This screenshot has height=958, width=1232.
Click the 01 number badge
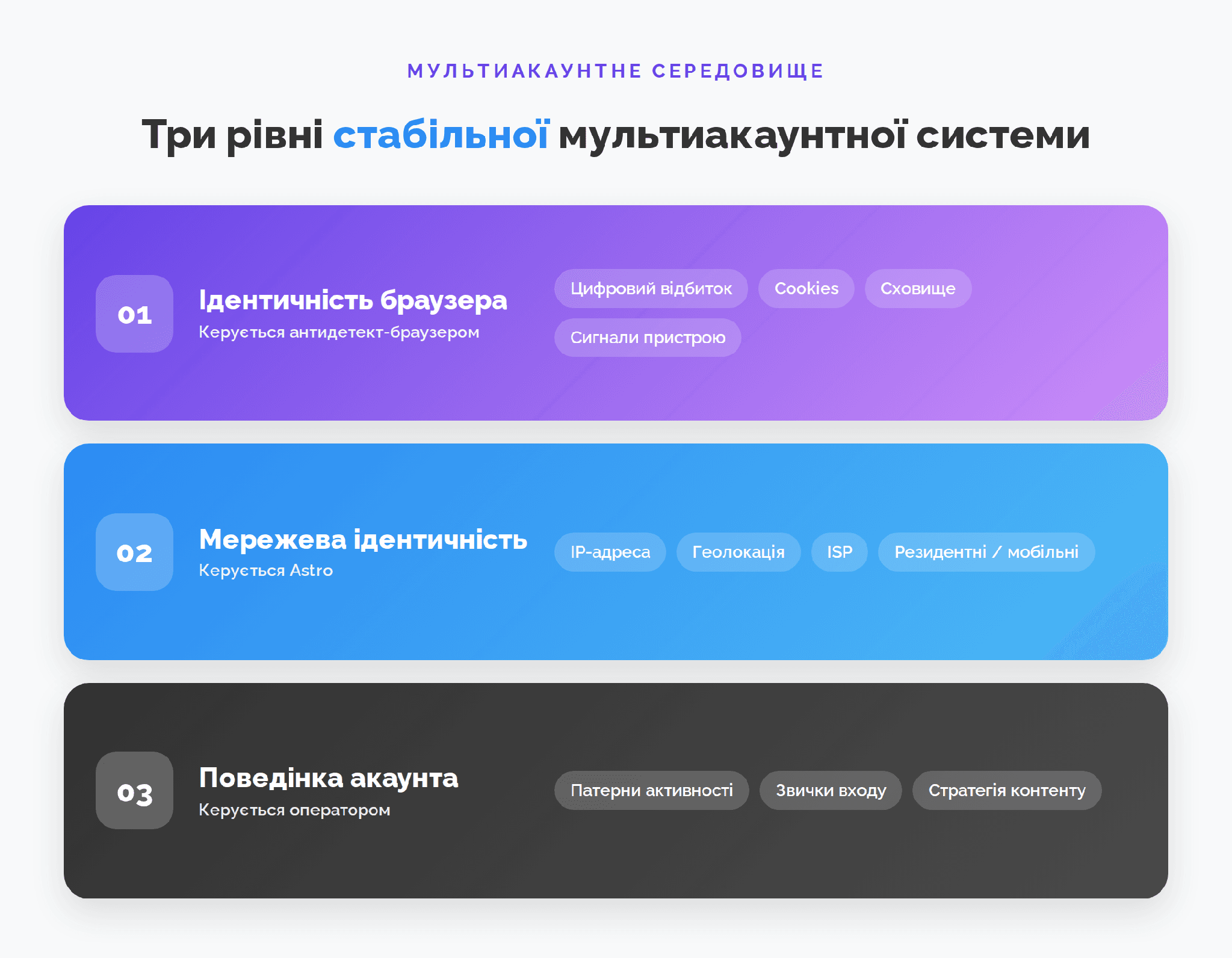[134, 314]
